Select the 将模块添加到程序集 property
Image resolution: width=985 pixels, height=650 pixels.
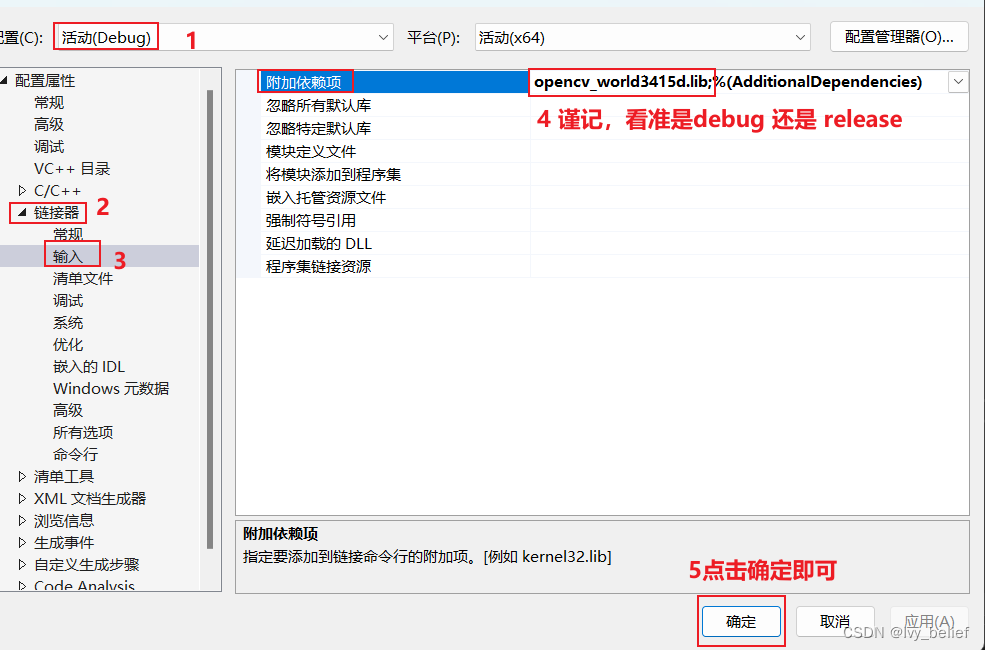[x=334, y=174]
